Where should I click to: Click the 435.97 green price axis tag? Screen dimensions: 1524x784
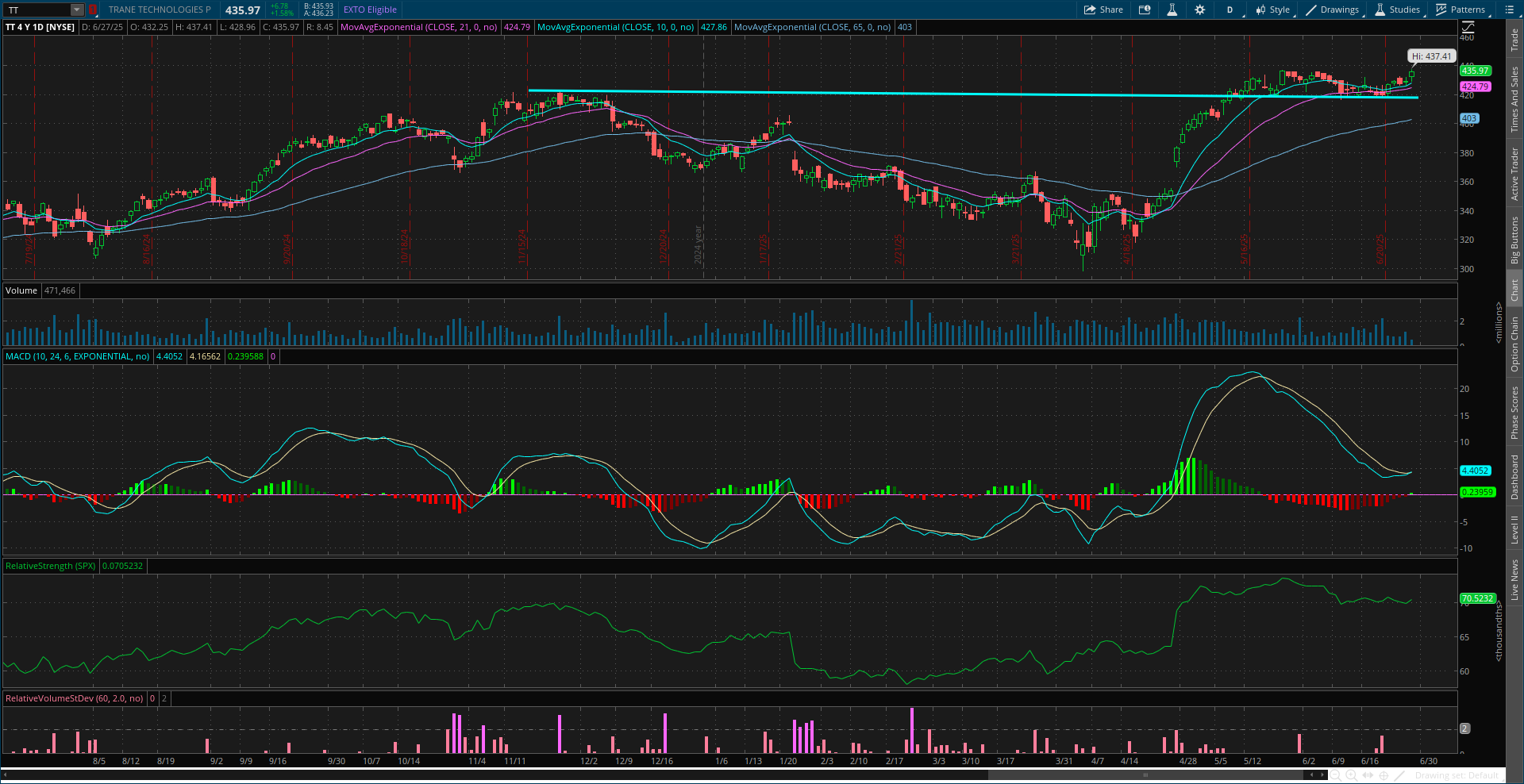[1475, 71]
